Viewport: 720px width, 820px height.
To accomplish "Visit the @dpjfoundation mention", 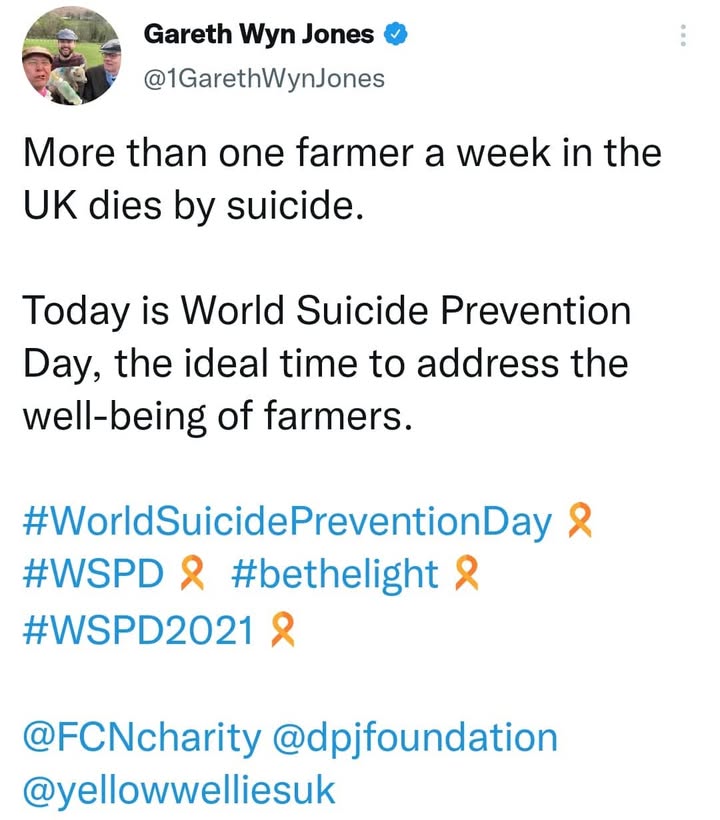I will [x=415, y=738].
